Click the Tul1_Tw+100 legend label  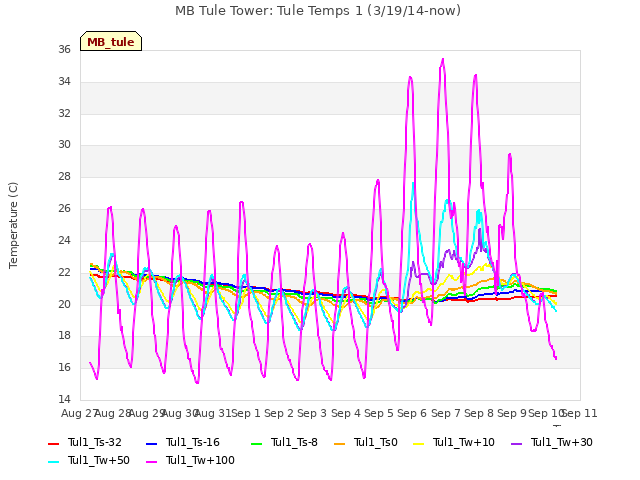coord(200,460)
